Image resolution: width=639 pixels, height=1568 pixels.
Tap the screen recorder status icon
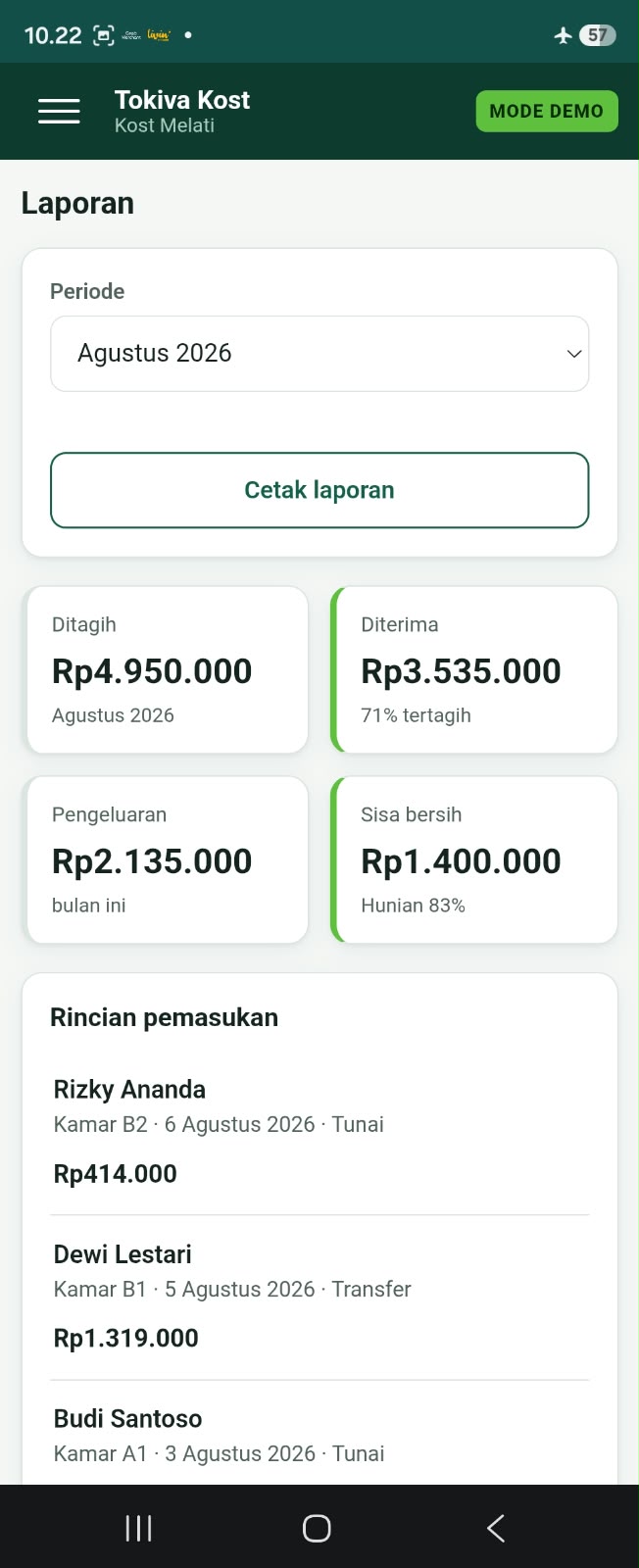[103, 36]
